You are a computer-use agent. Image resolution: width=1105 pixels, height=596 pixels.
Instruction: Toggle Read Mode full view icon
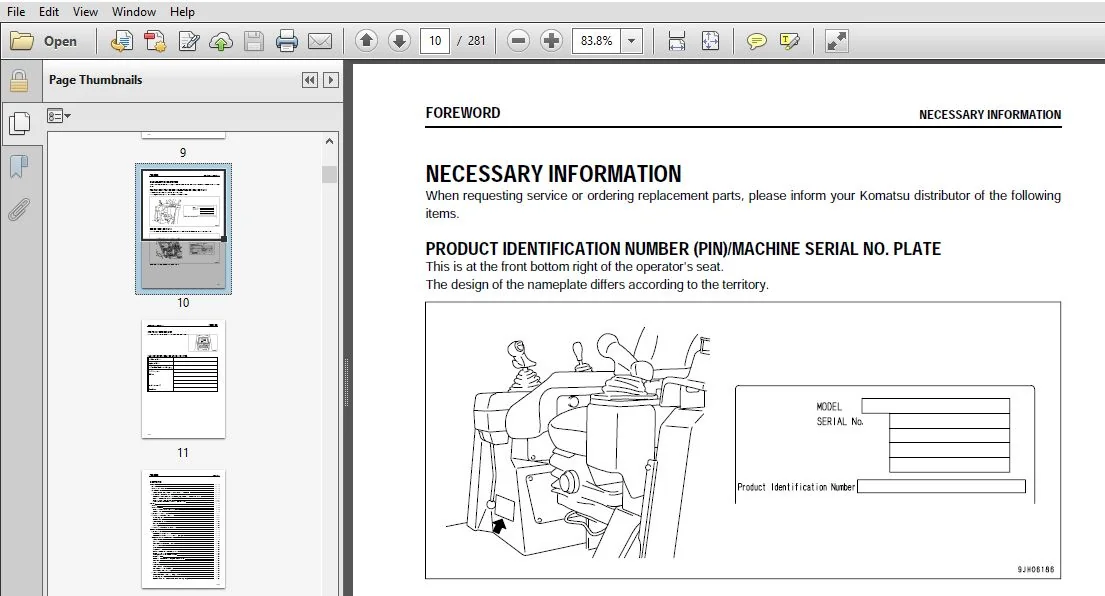(837, 41)
